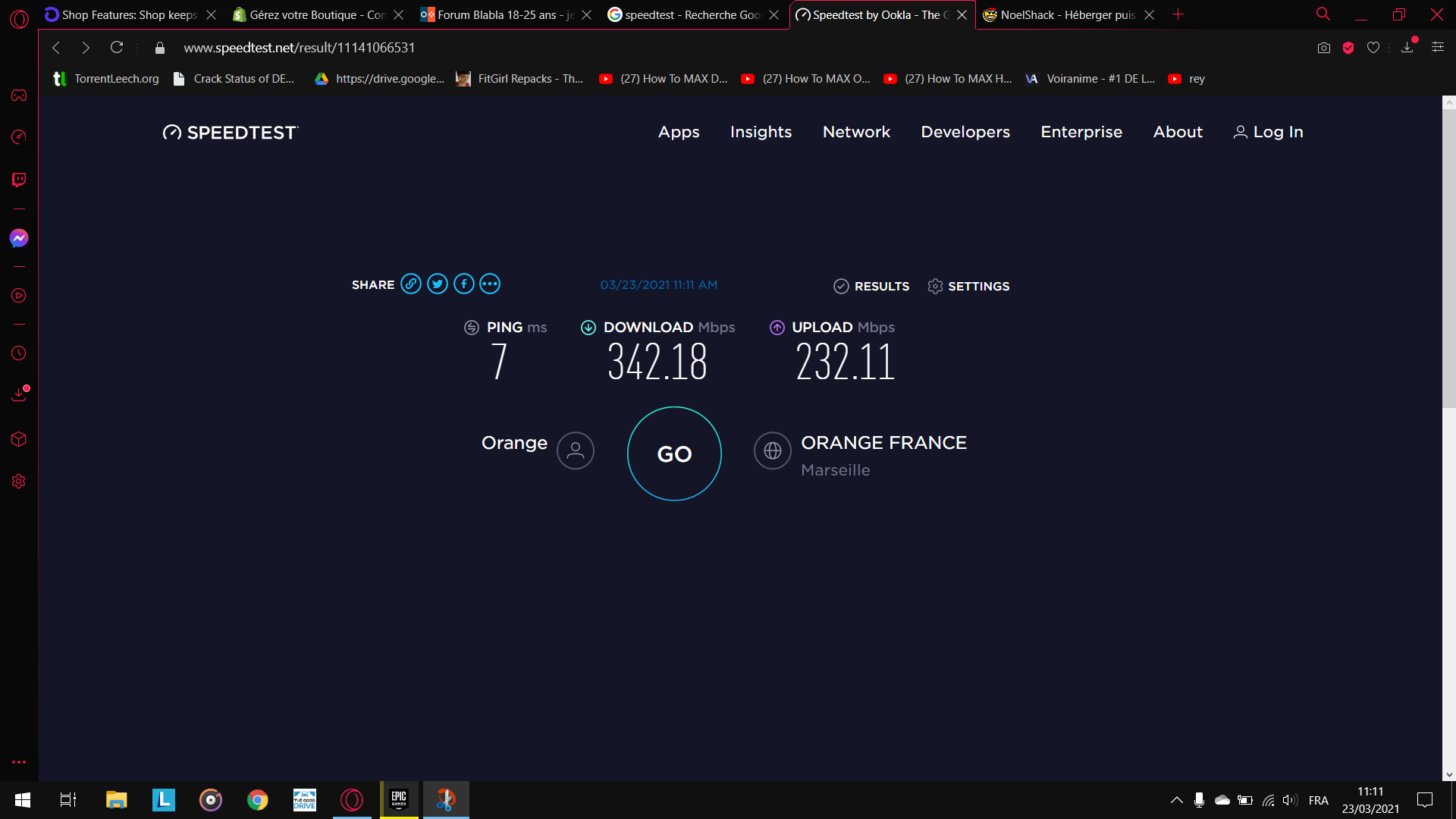Open sidebar three-dots setup menu

coord(19,762)
